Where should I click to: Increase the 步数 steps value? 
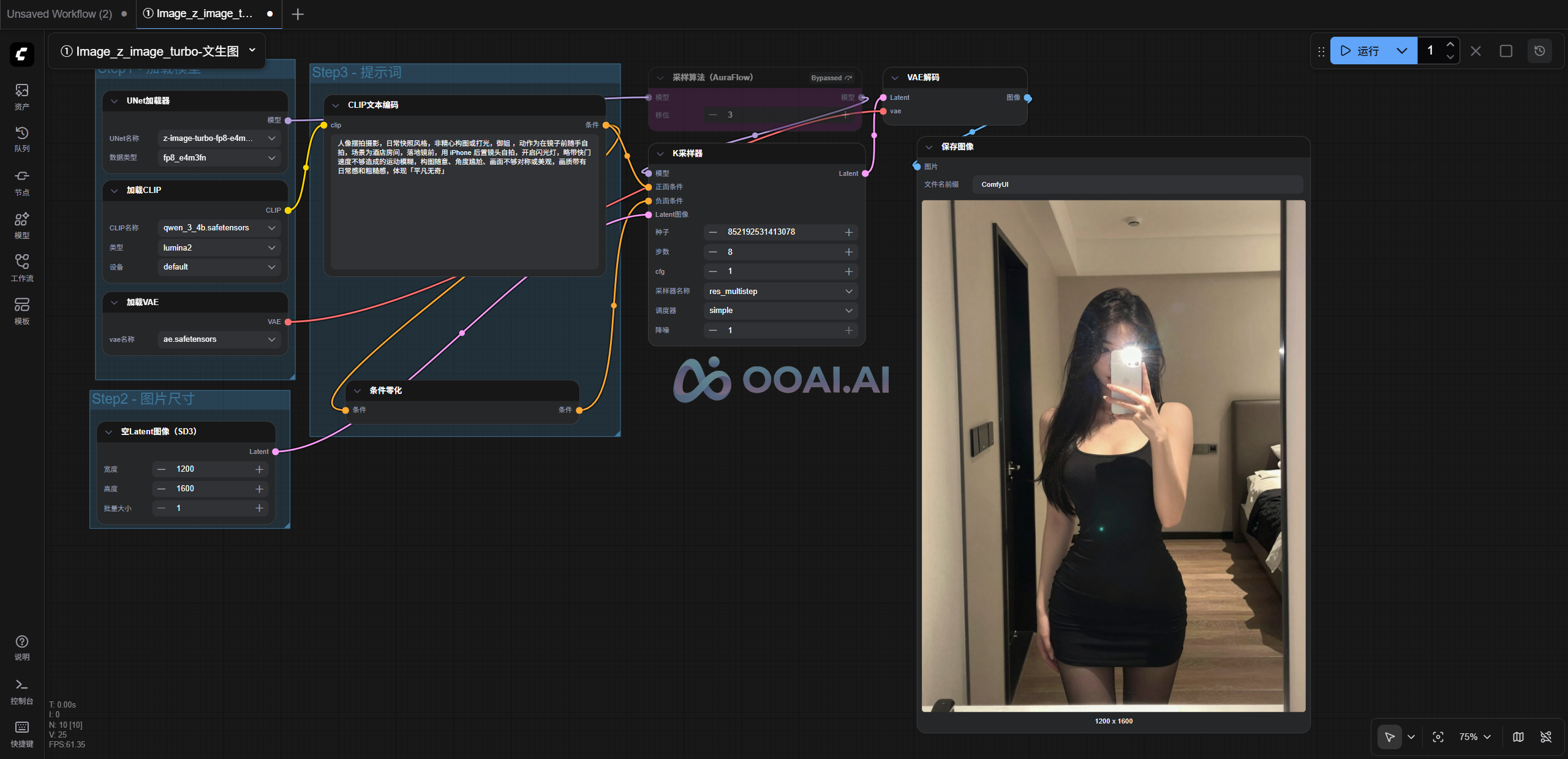click(x=848, y=252)
